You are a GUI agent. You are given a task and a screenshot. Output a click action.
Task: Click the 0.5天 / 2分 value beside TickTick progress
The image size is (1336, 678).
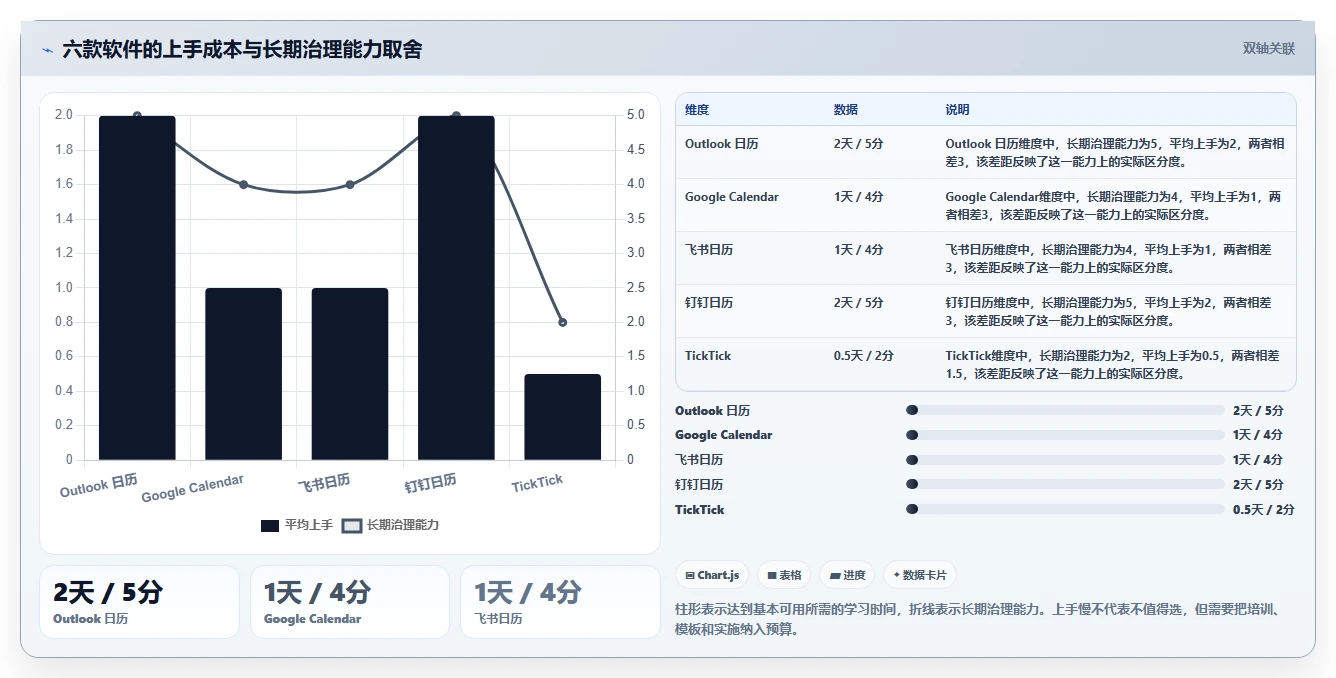pos(1264,510)
